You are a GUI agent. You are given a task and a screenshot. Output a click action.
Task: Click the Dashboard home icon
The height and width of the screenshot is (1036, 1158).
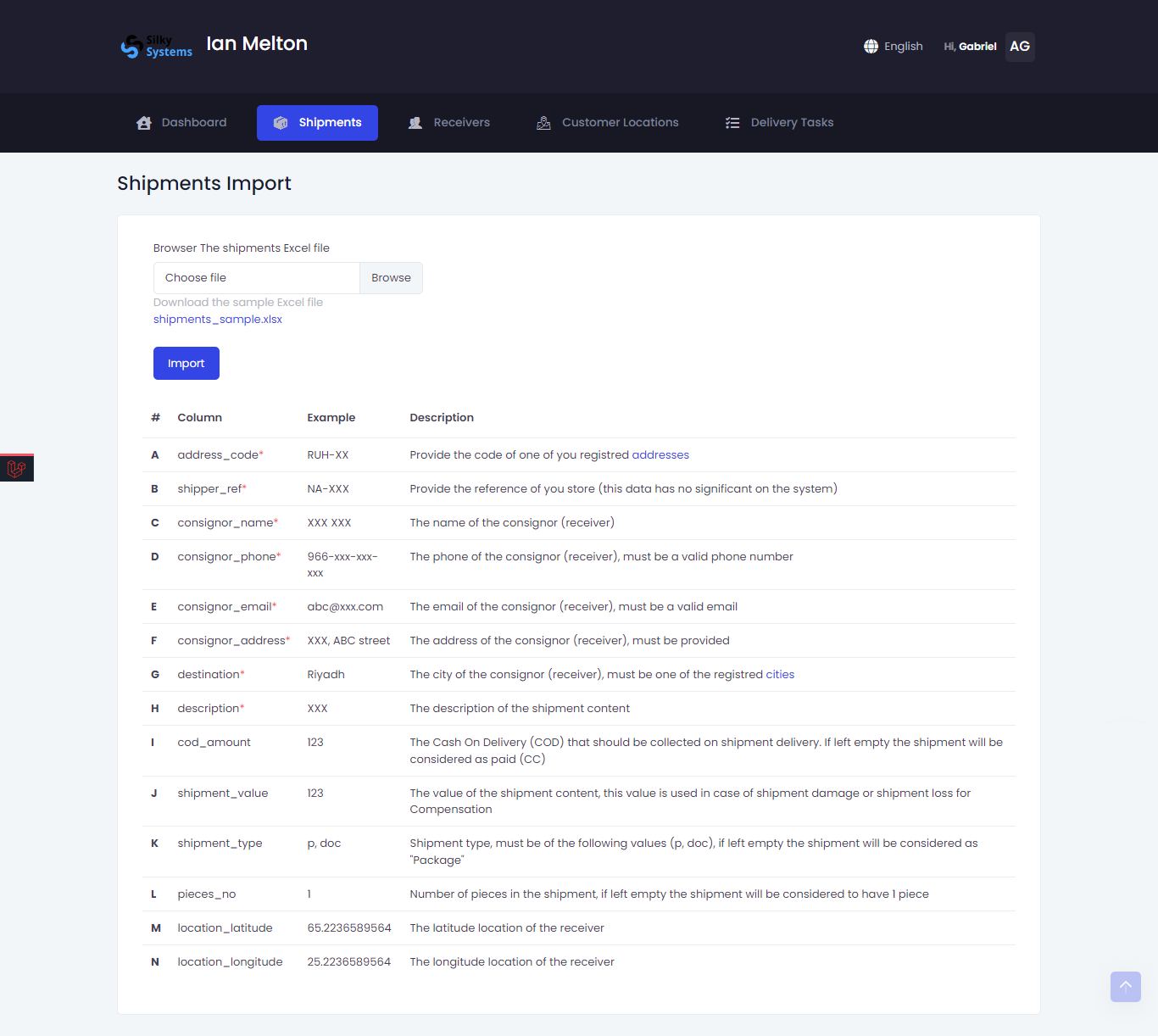(144, 123)
